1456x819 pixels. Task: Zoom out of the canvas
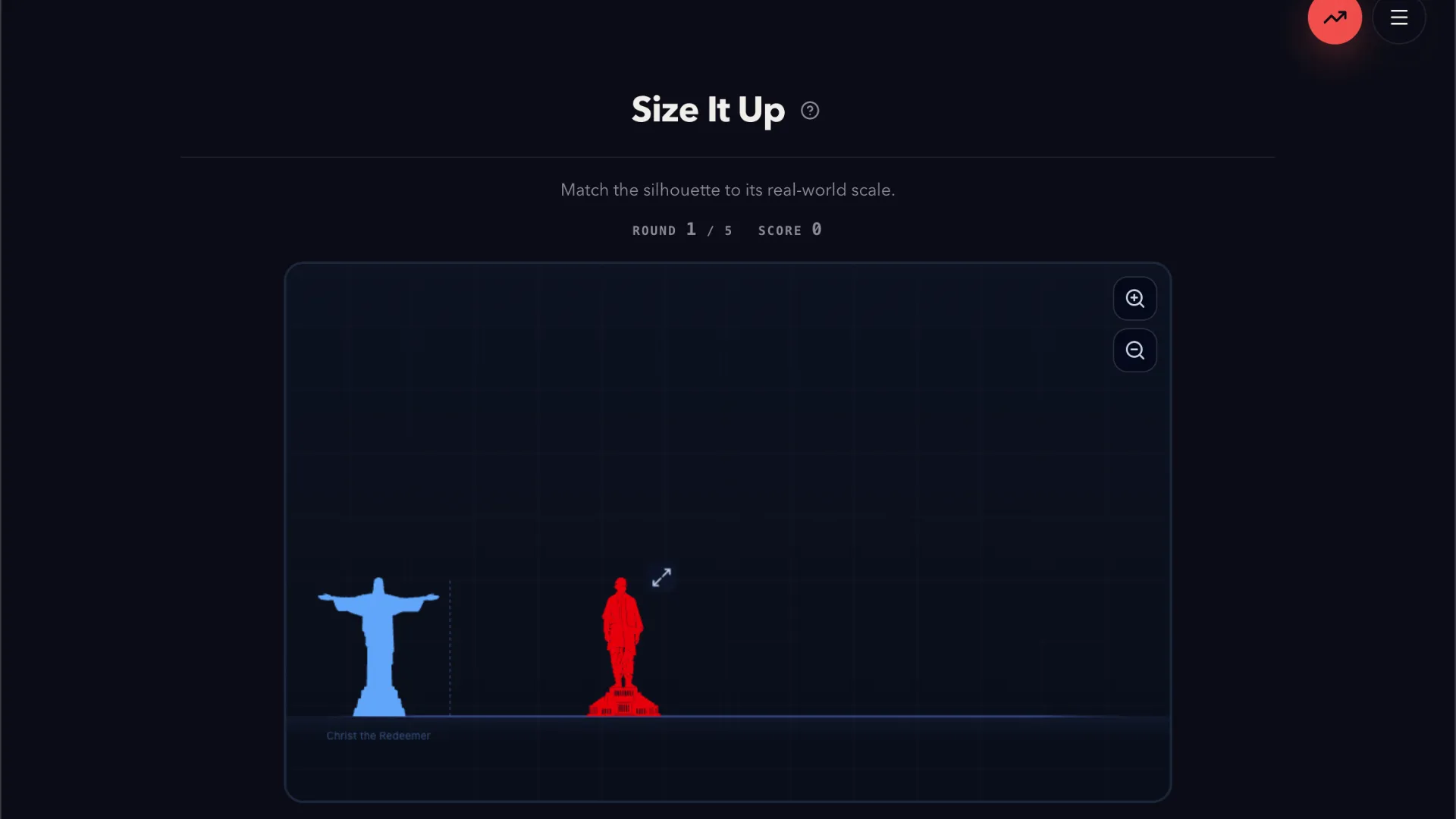point(1135,350)
